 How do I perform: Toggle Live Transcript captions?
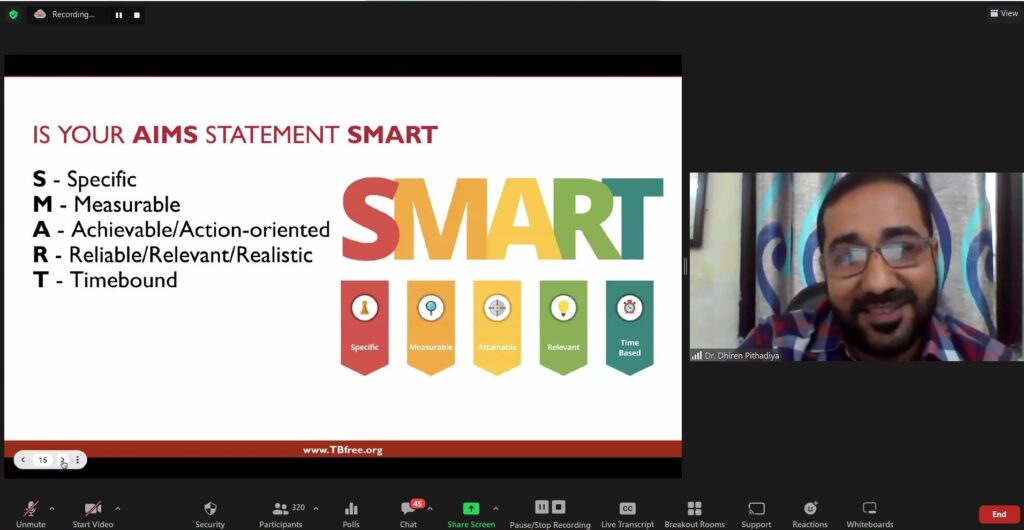(x=627, y=510)
